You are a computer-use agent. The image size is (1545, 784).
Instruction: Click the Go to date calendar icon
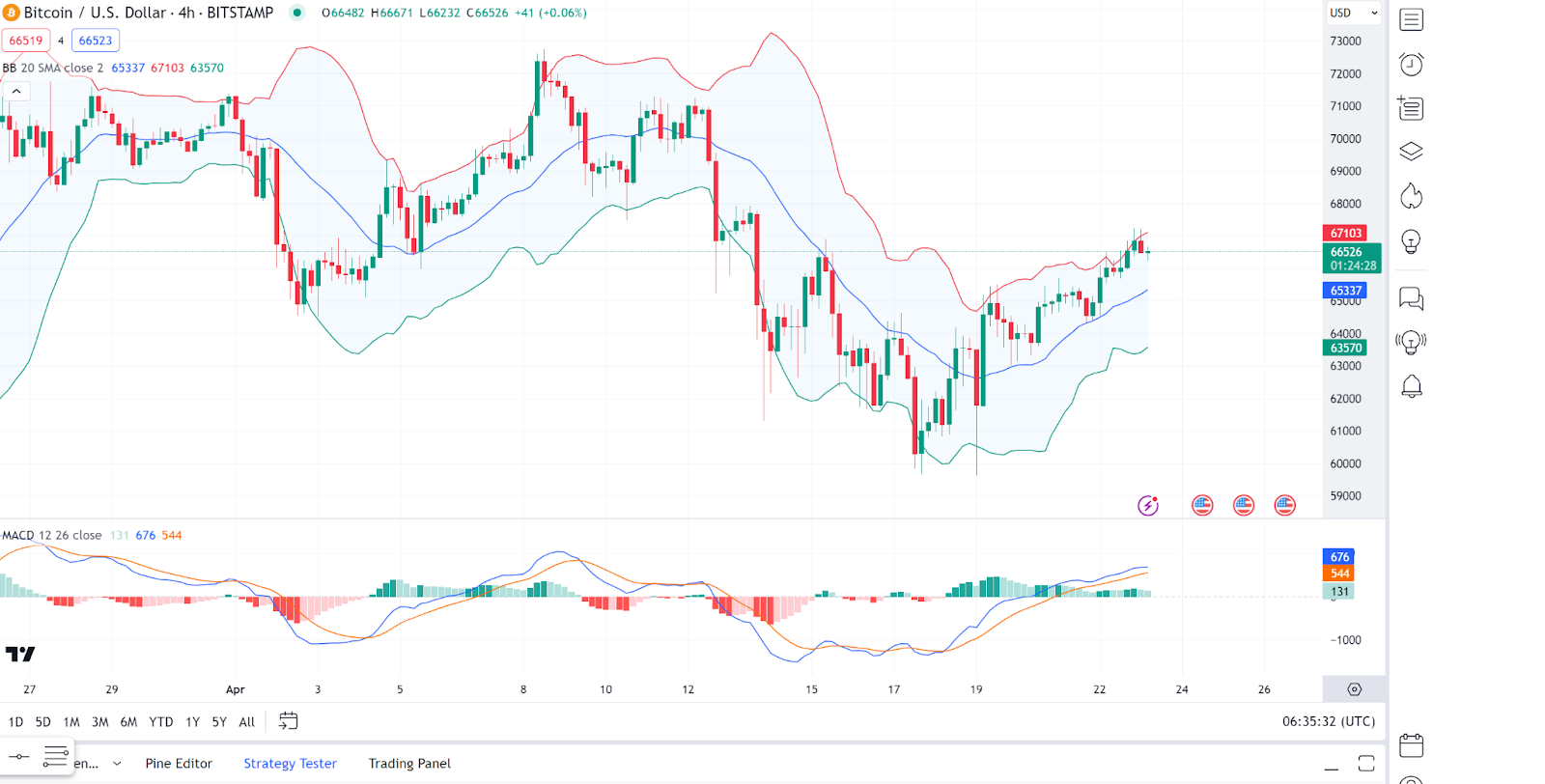288,721
